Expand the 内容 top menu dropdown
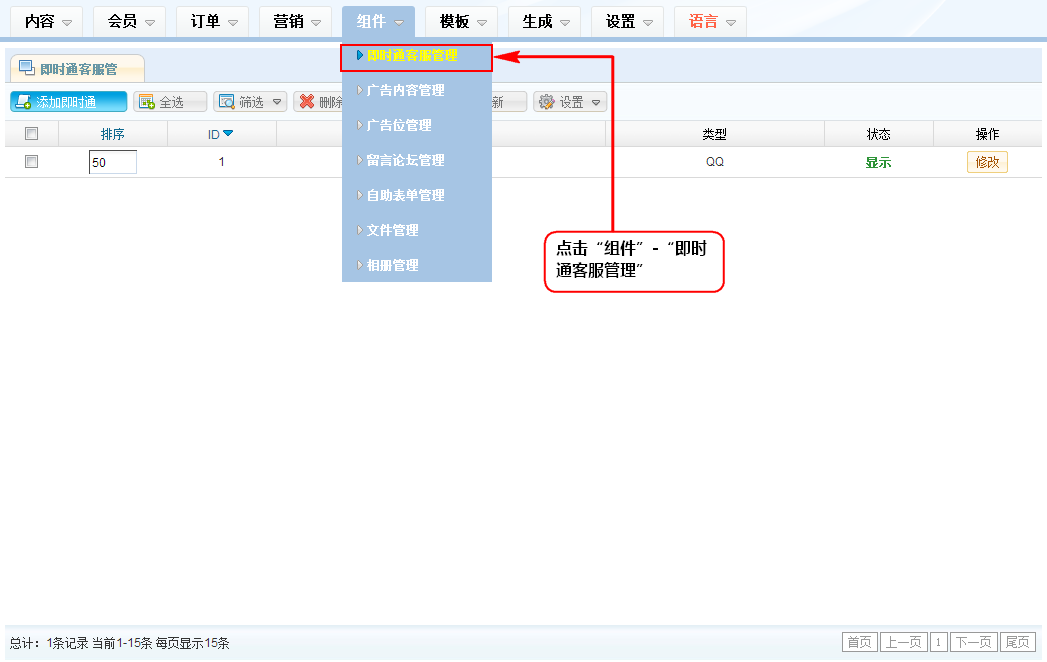Screen dimensions: 1047x662 click(x=67, y=22)
